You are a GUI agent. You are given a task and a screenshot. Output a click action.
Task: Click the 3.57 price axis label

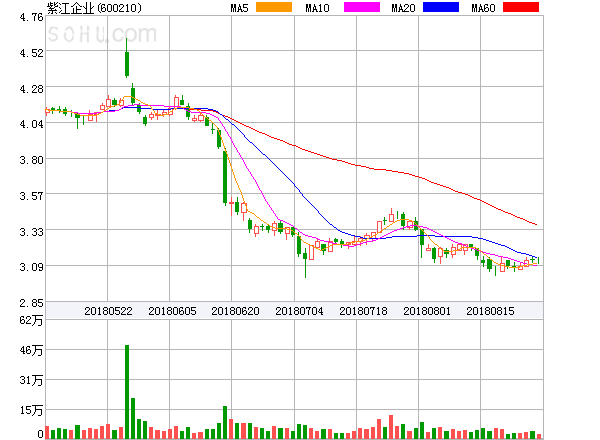(31, 196)
